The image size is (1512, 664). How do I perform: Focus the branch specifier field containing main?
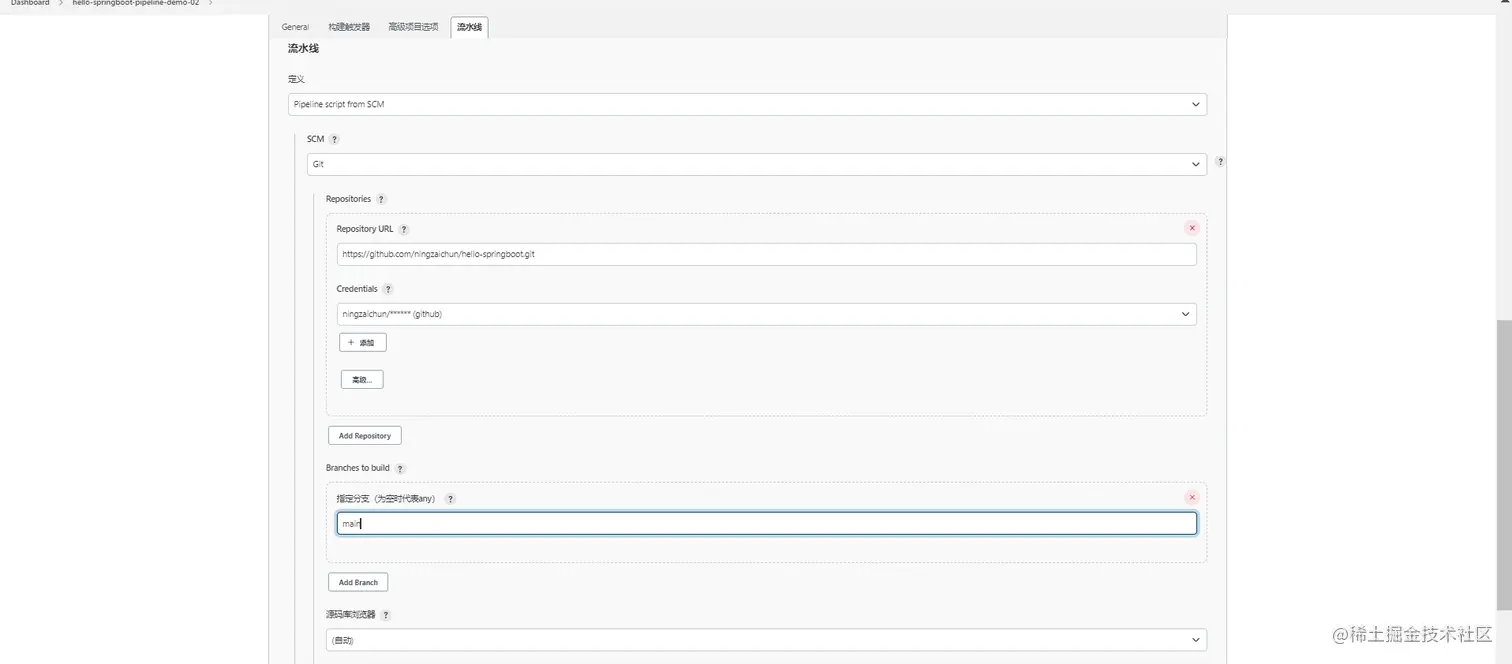click(x=767, y=523)
